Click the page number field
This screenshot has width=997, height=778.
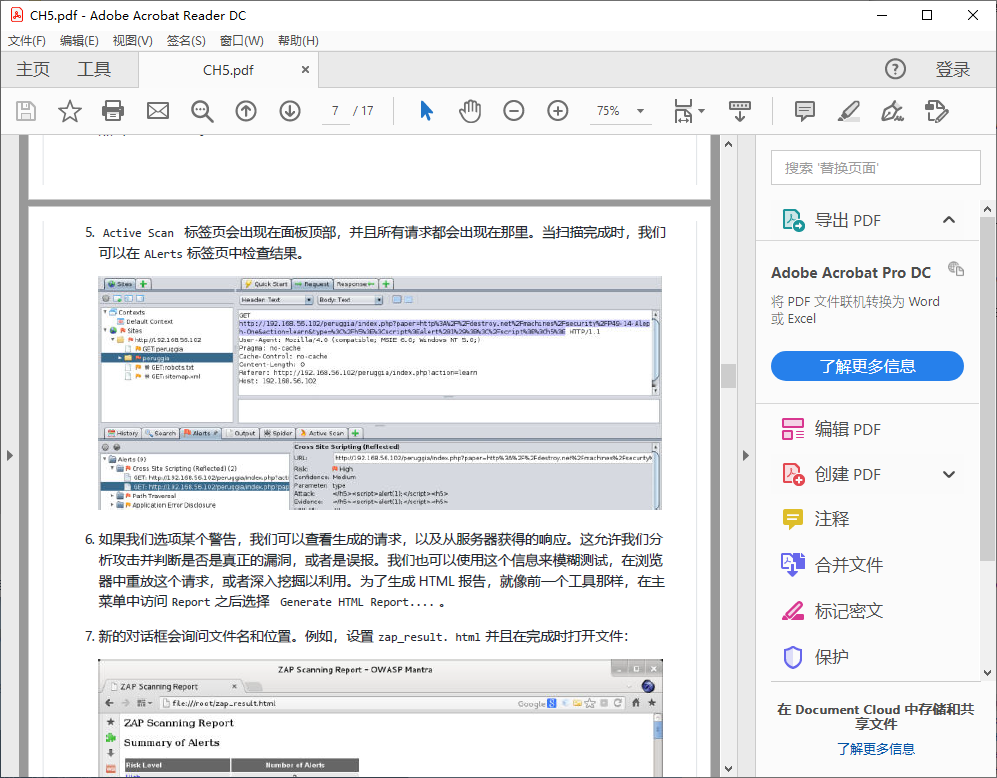335,111
